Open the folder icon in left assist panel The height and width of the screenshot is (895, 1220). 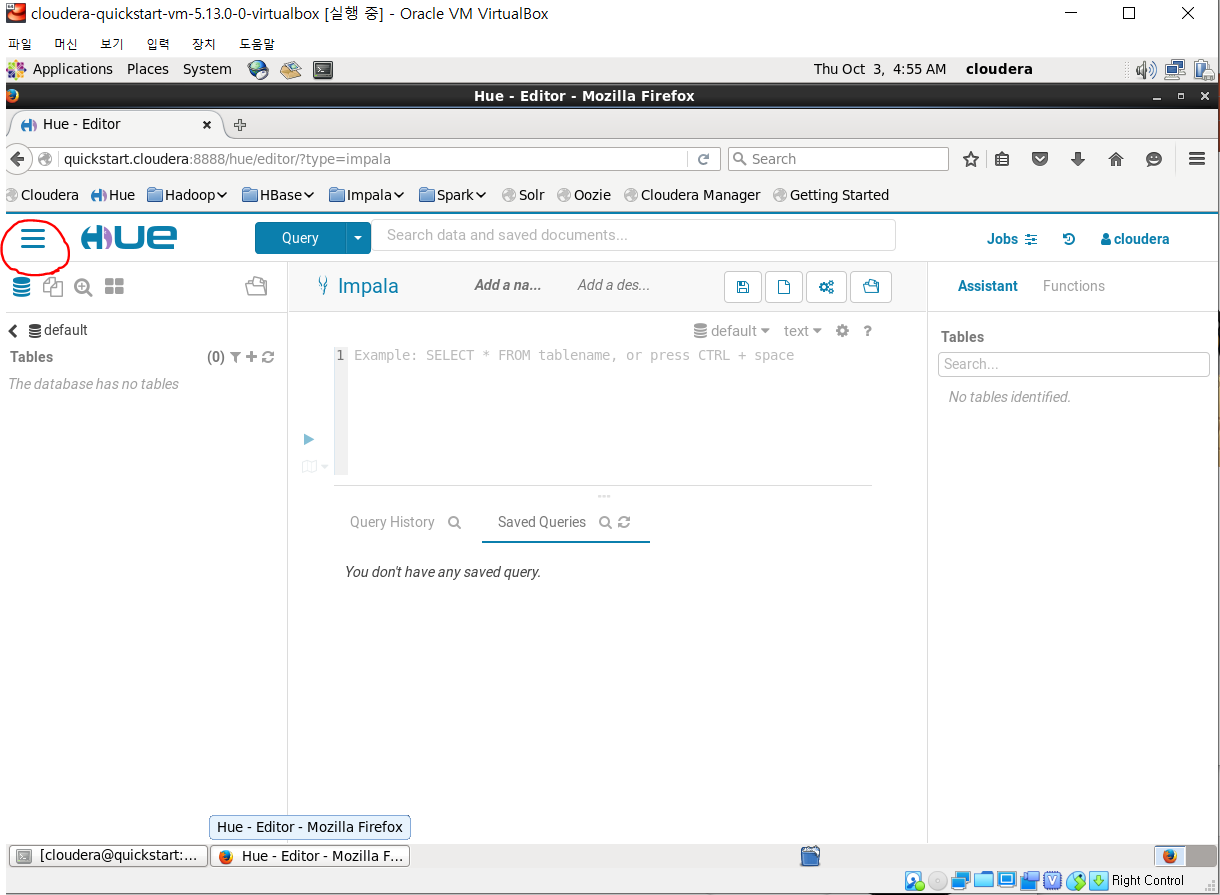click(x=256, y=287)
